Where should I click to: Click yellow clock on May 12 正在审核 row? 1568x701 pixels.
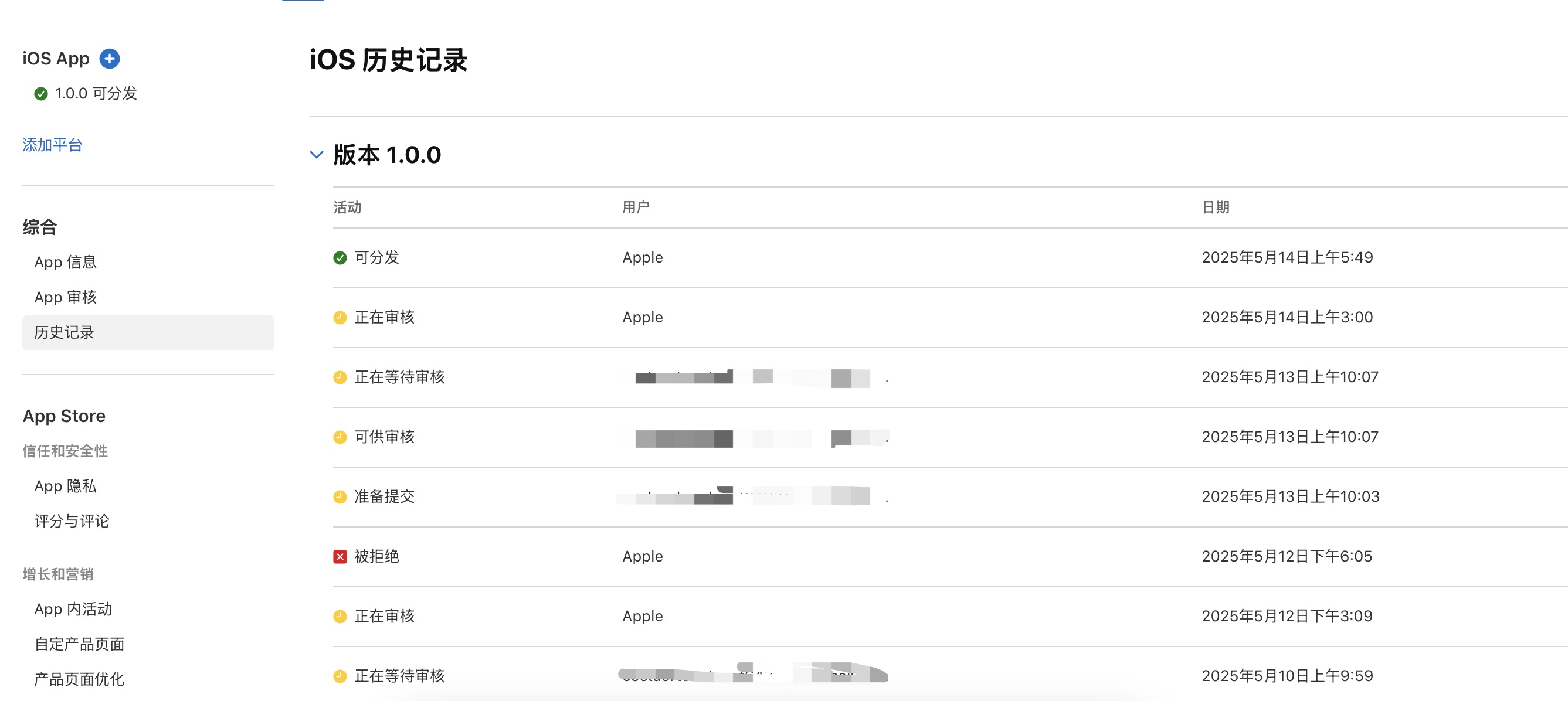340,616
